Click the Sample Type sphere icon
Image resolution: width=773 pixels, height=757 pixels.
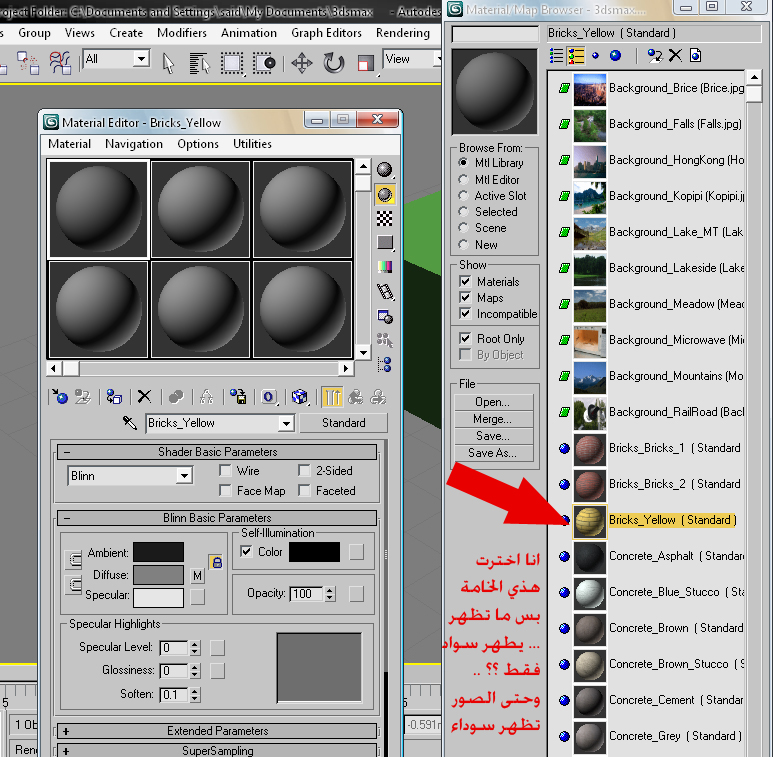(385, 170)
